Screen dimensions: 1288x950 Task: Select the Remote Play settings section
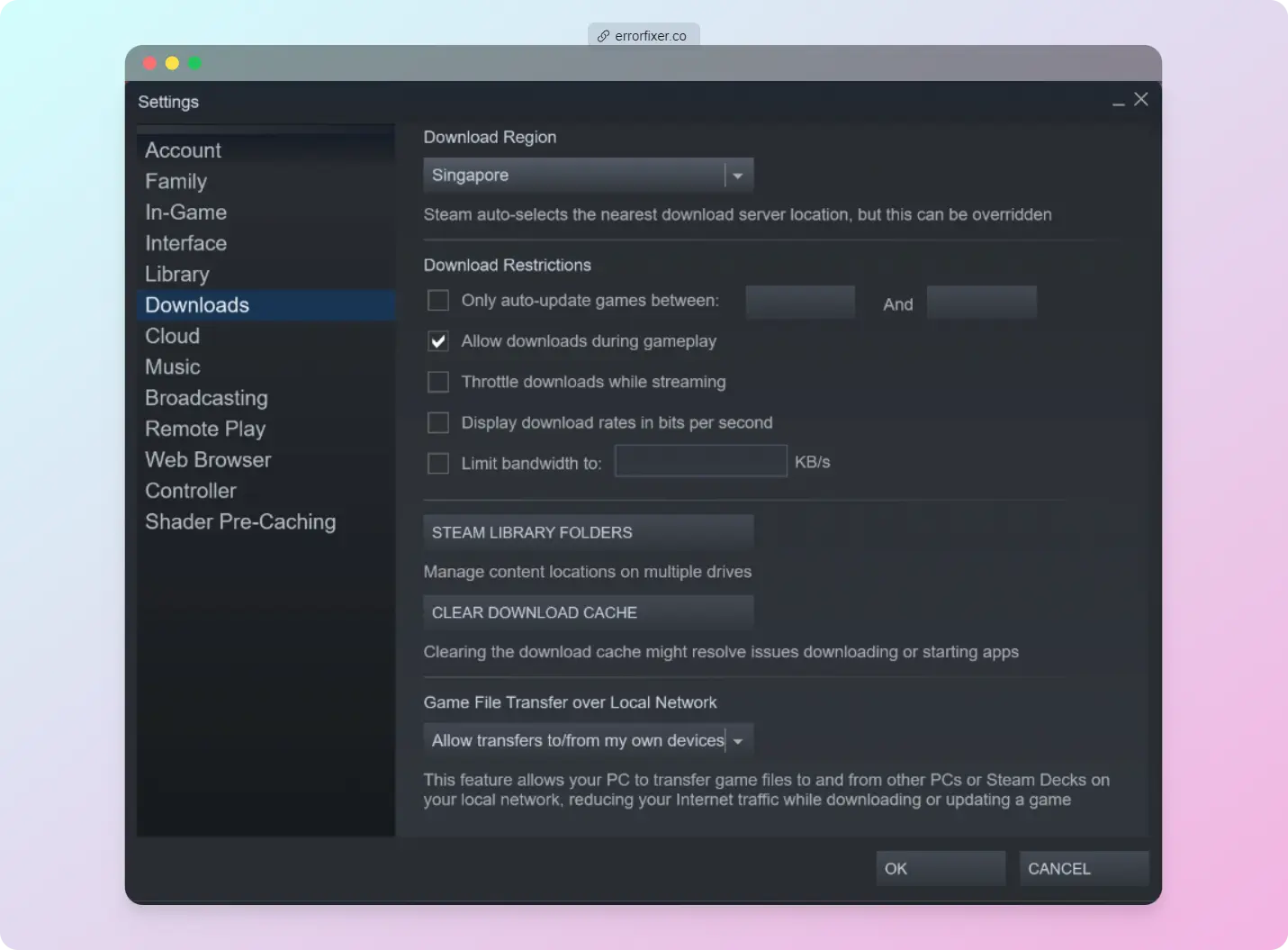[205, 429]
